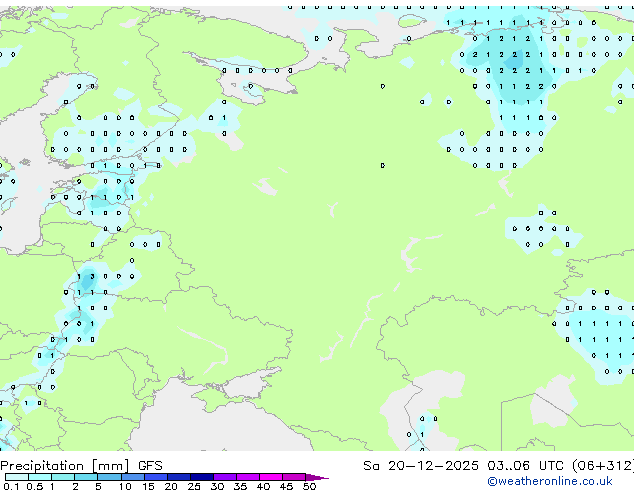Click the '0.5' legend scale label

click(35, 486)
